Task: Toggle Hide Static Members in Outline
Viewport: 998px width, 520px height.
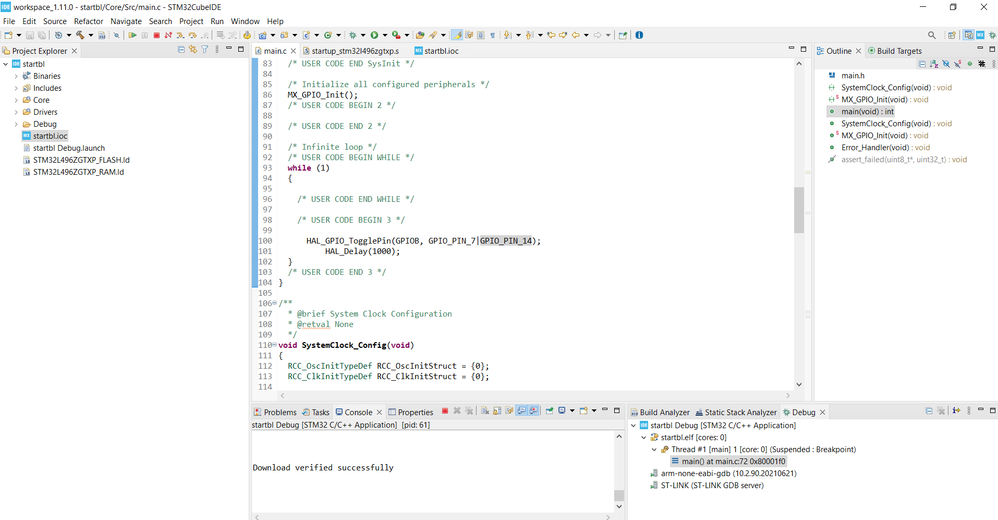Action: click(x=957, y=64)
